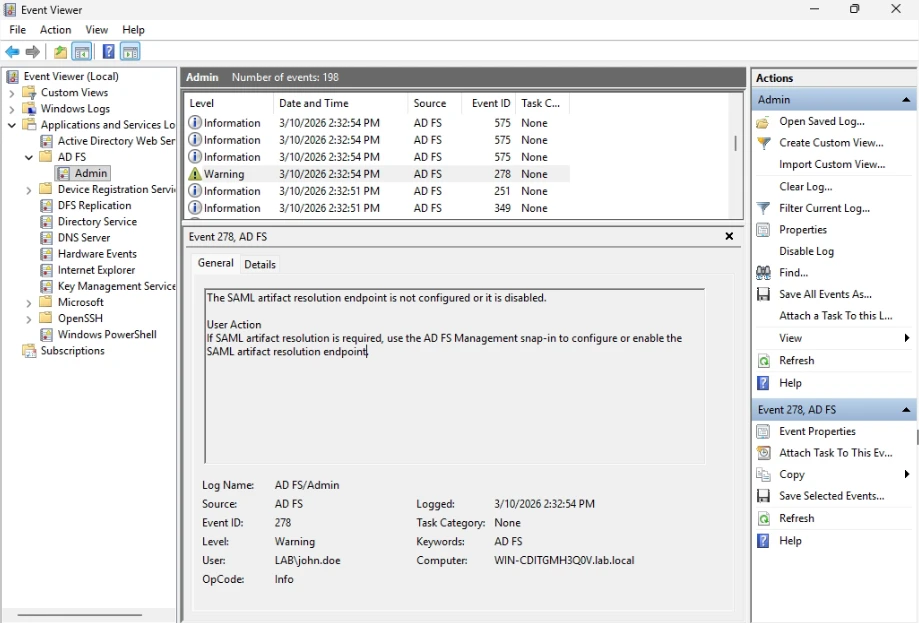
Task: Collapse the Admin actions section
Action: pyautogui.click(x=906, y=100)
